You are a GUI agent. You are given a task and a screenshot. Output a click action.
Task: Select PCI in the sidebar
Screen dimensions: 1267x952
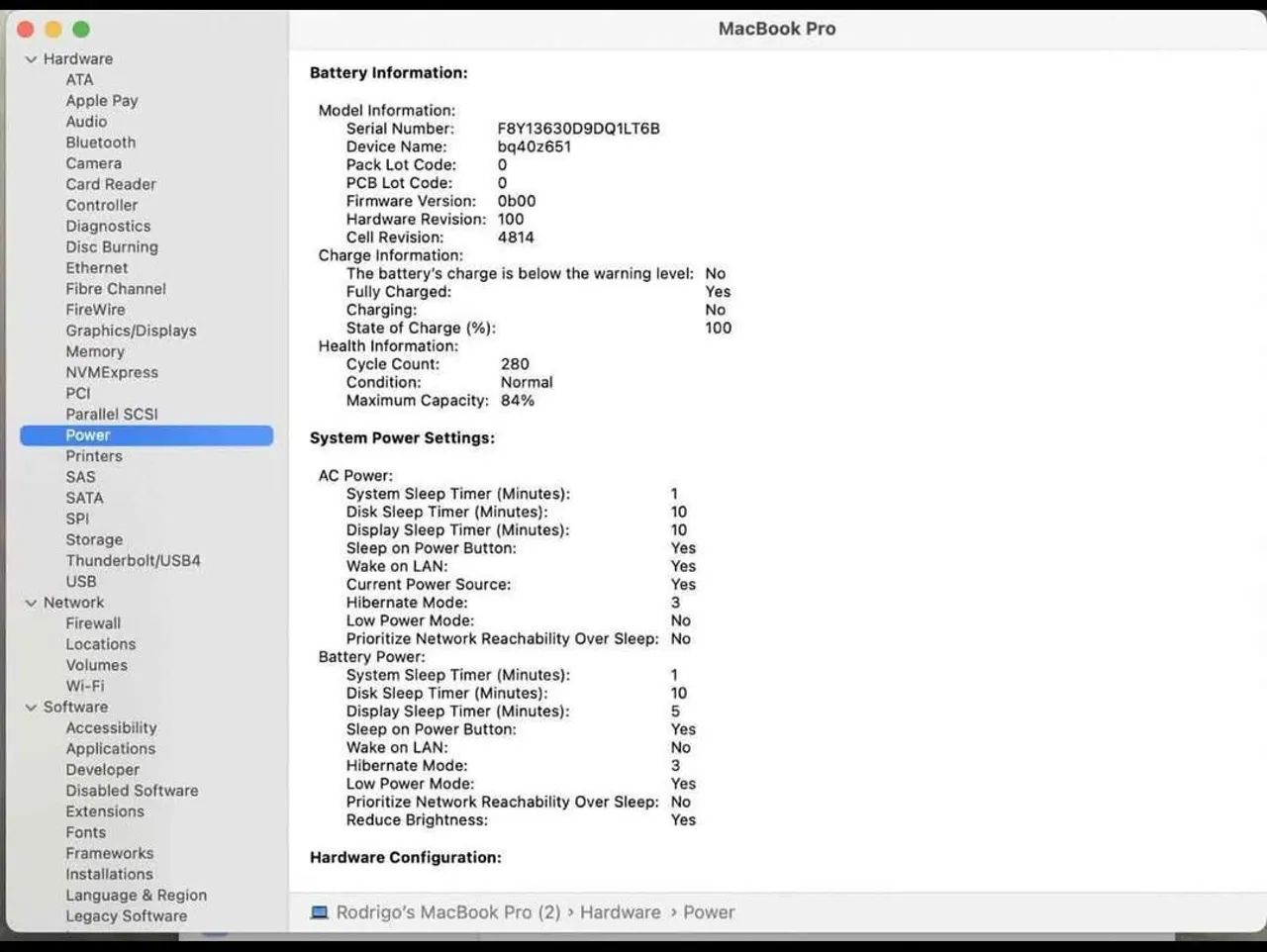click(x=78, y=393)
